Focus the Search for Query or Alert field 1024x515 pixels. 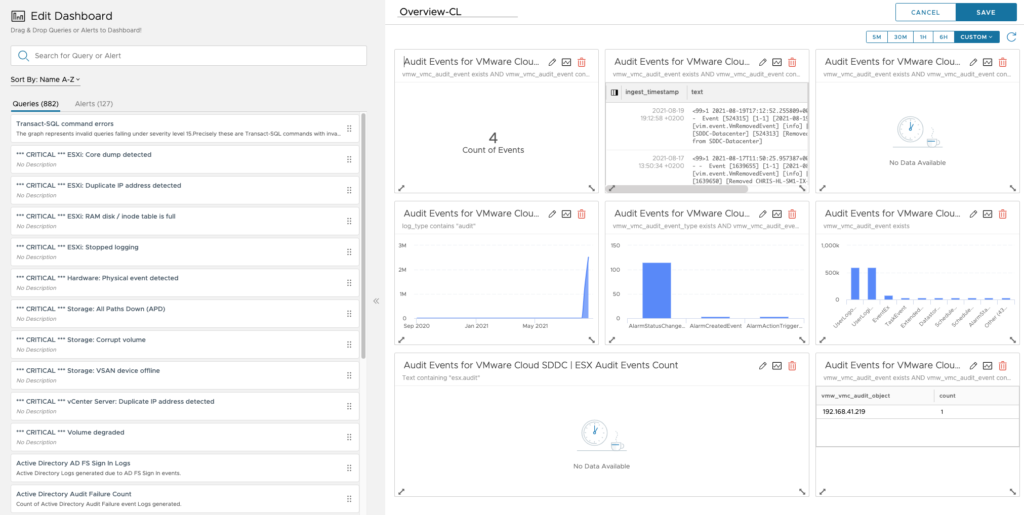[x=188, y=55]
